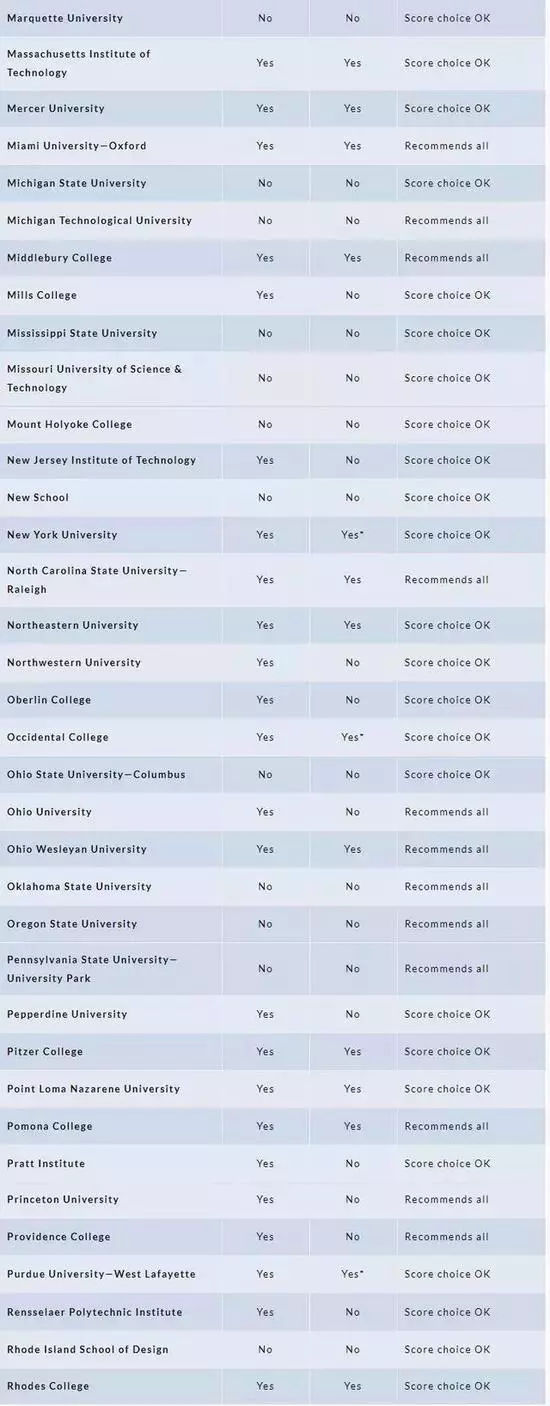Click Mills College row label

coord(42,295)
